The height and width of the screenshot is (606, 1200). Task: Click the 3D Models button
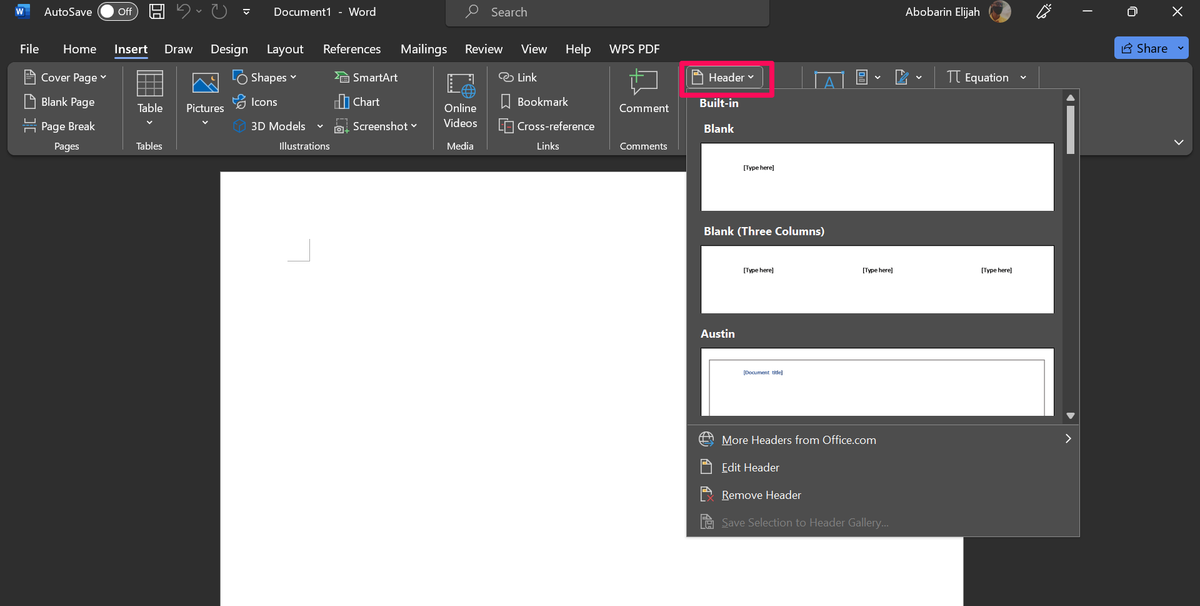click(x=269, y=126)
